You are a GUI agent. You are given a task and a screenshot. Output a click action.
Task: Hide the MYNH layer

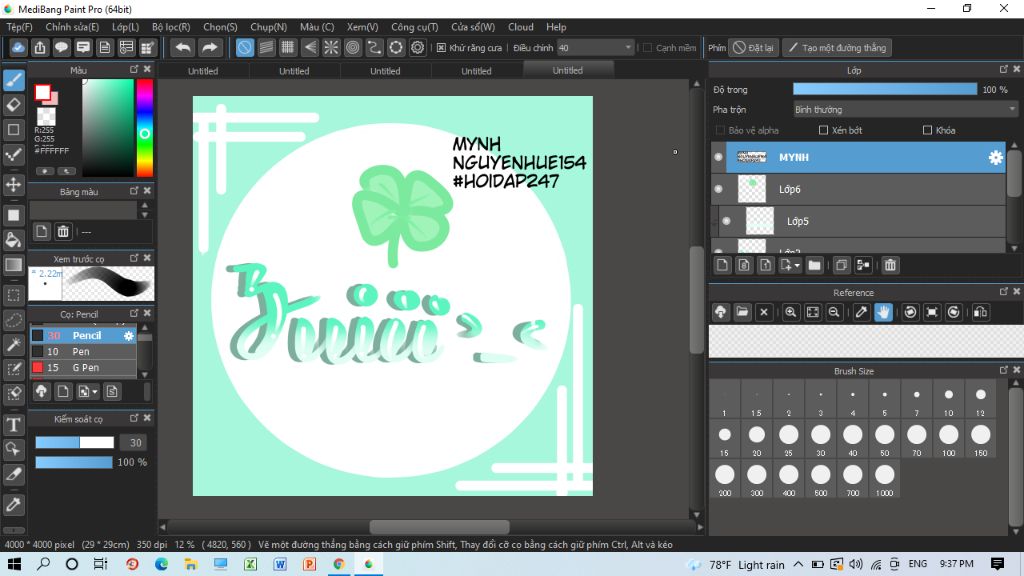718,157
